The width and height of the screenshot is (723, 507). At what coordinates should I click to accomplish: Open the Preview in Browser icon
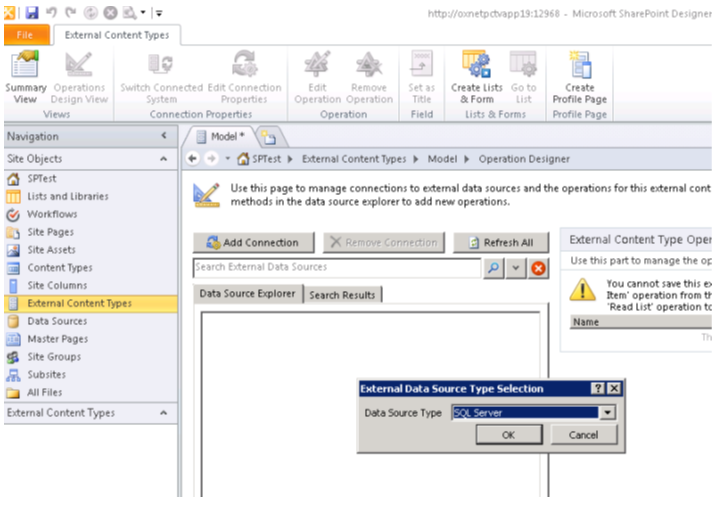pyautogui.click(x=130, y=13)
